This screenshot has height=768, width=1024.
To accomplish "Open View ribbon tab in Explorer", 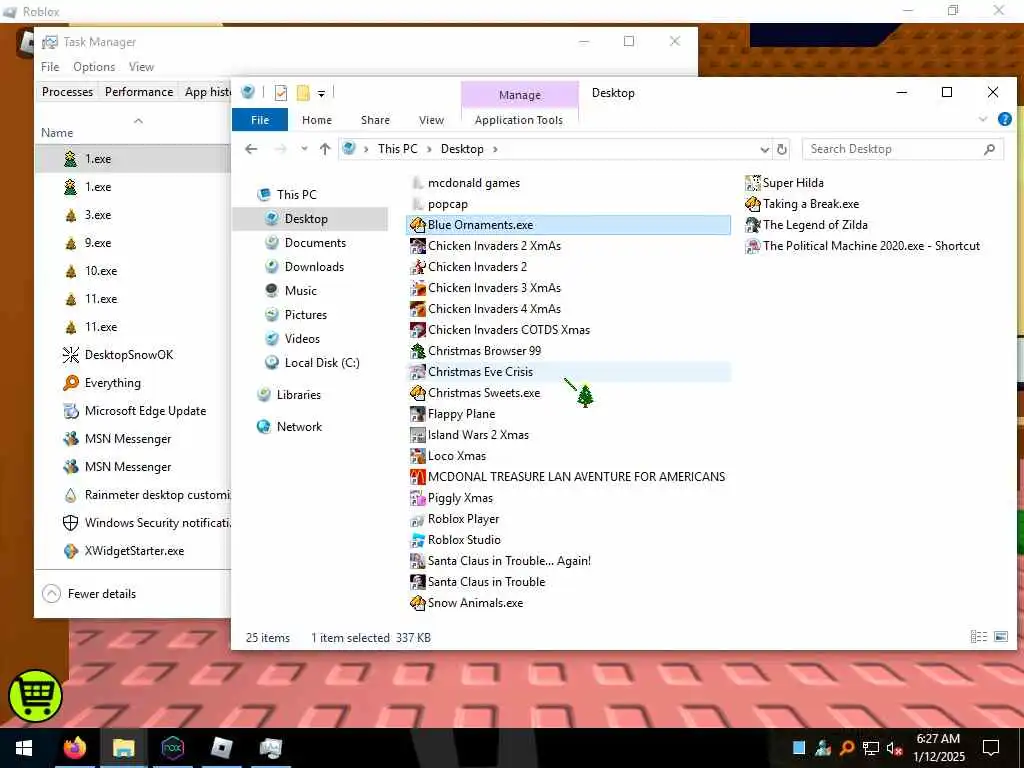I will tap(431, 120).
